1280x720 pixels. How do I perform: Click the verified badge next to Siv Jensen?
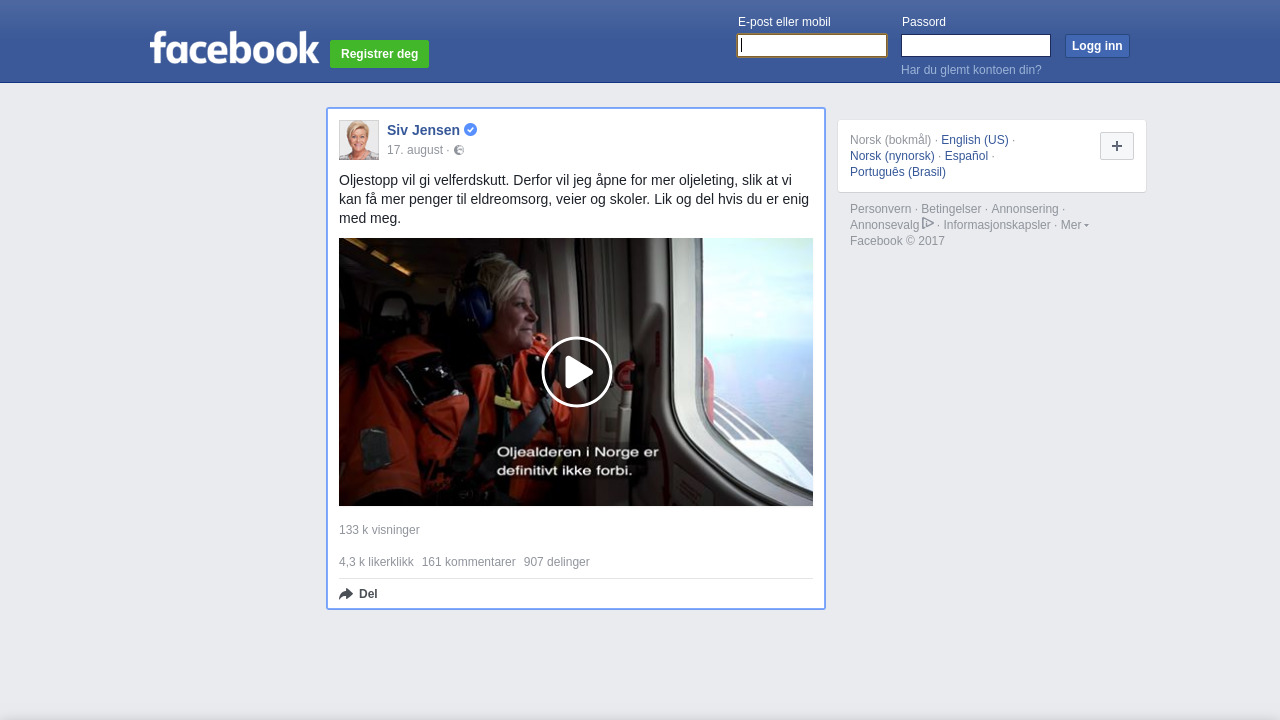[x=471, y=130]
